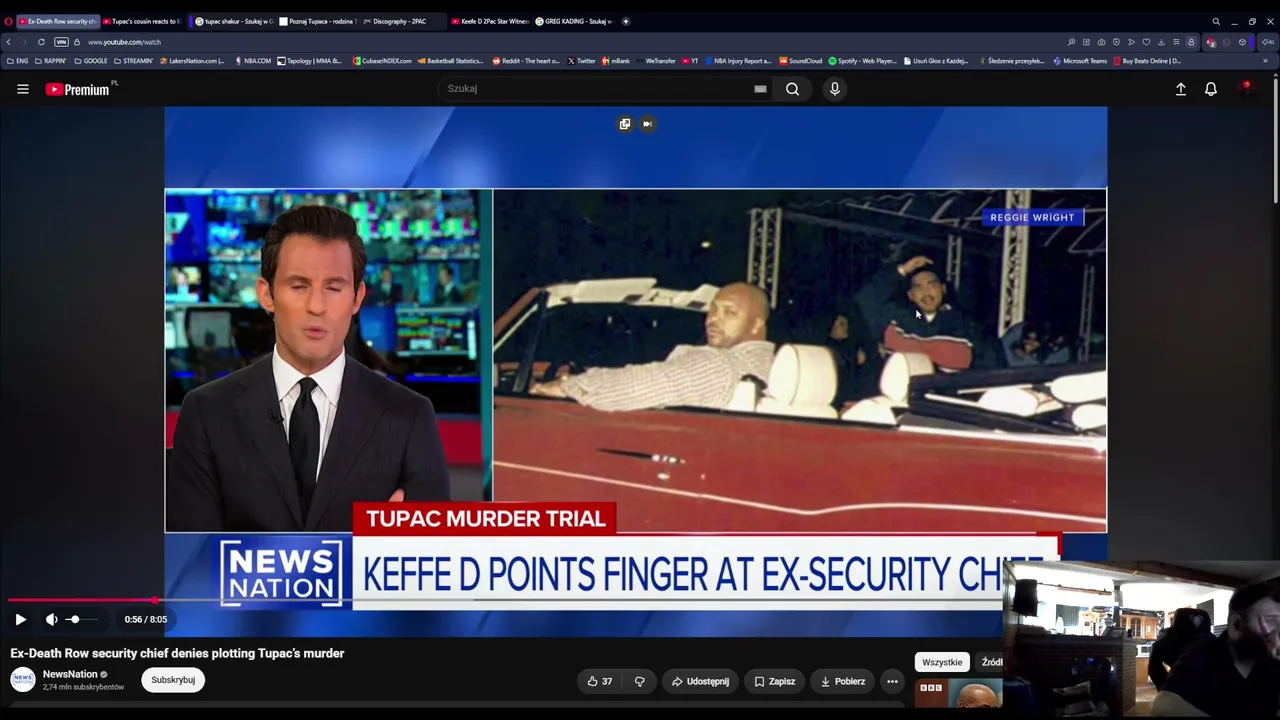Image resolution: width=1280 pixels, height=720 pixels.
Task: Select the Wszystkie filter chip
Action: tap(942, 662)
